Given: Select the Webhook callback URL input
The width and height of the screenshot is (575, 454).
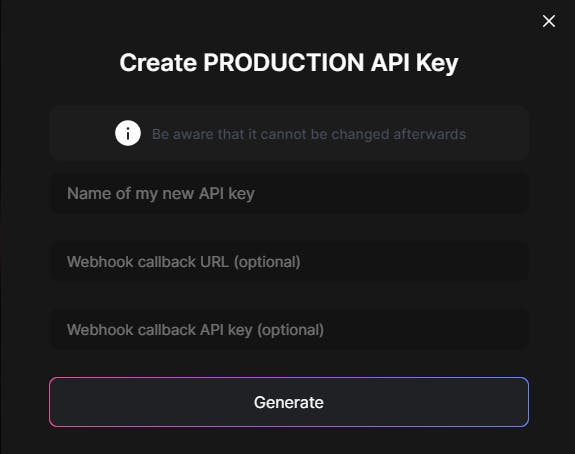Looking at the screenshot, I should [x=289, y=261].
